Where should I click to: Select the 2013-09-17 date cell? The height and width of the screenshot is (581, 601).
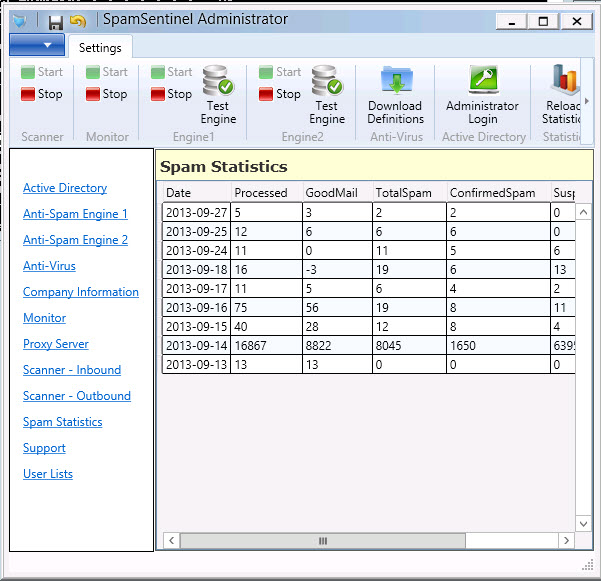pyautogui.click(x=197, y=289)
